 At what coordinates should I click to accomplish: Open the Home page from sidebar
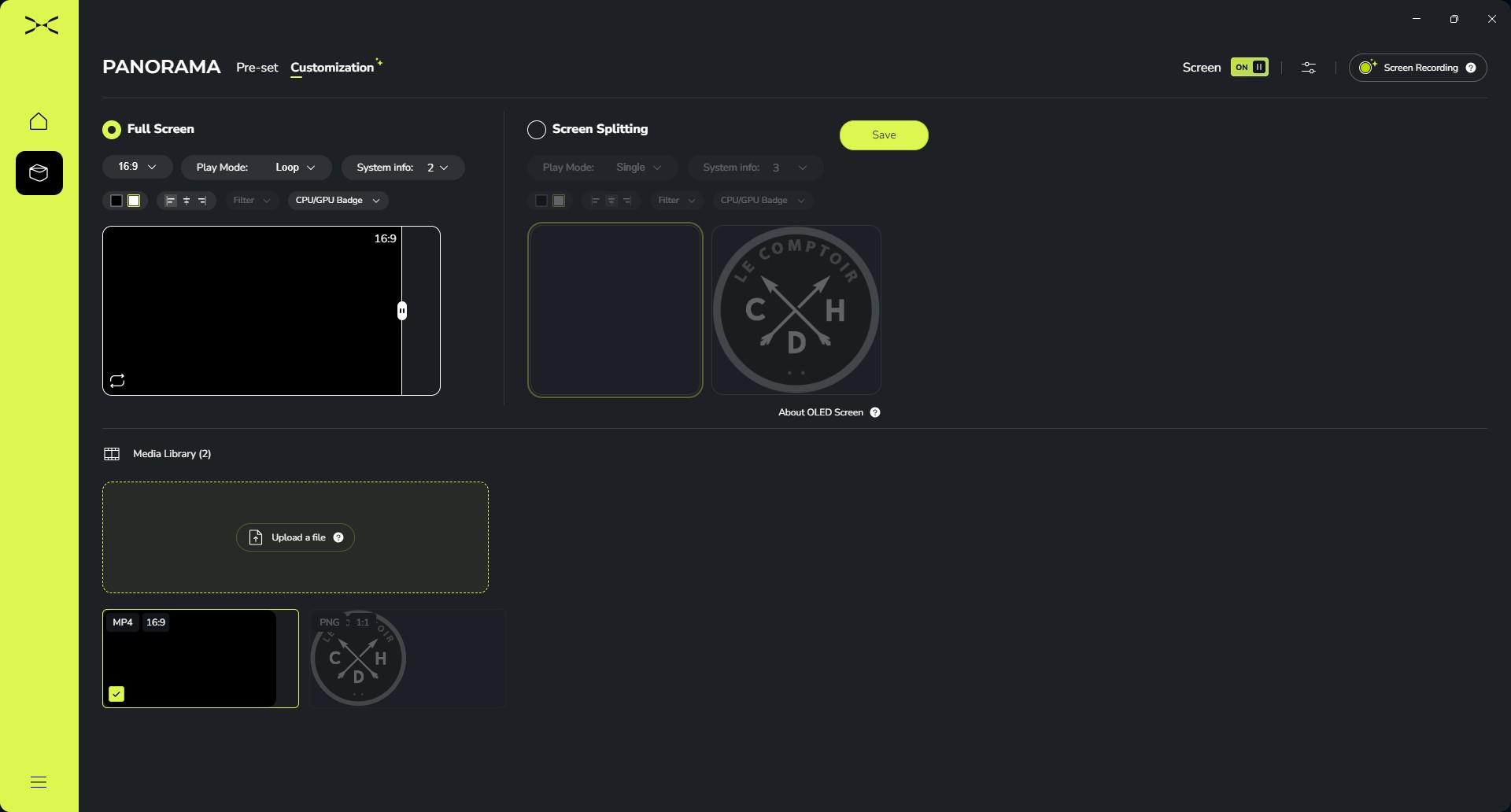point(39,121)
